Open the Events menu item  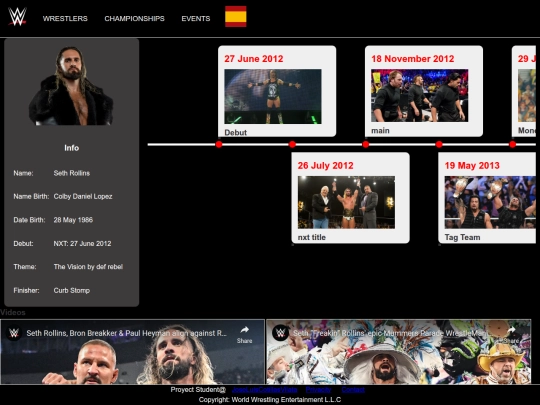tap(196, 19)
